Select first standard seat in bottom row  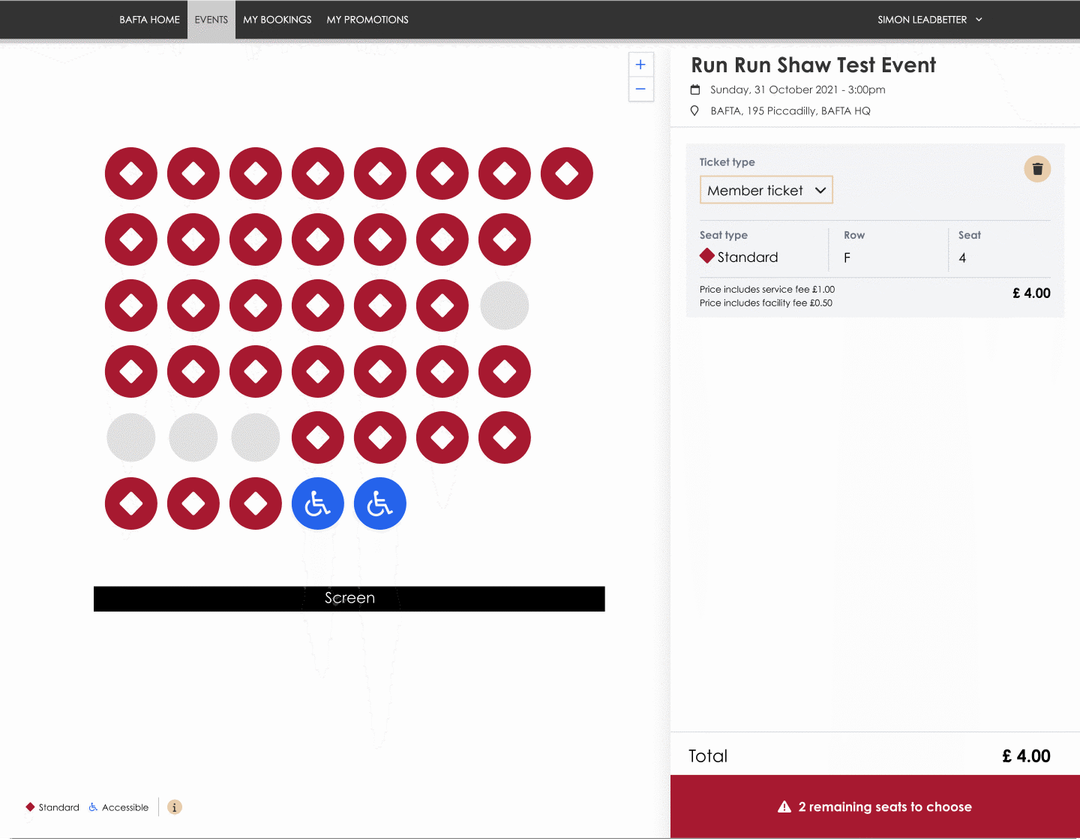point(131,504)
